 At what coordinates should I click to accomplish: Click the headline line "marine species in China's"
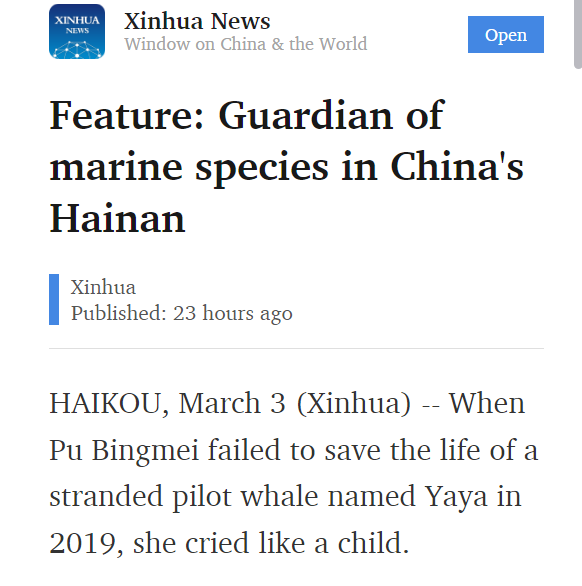pyautogui.click(x=286, y=167)
